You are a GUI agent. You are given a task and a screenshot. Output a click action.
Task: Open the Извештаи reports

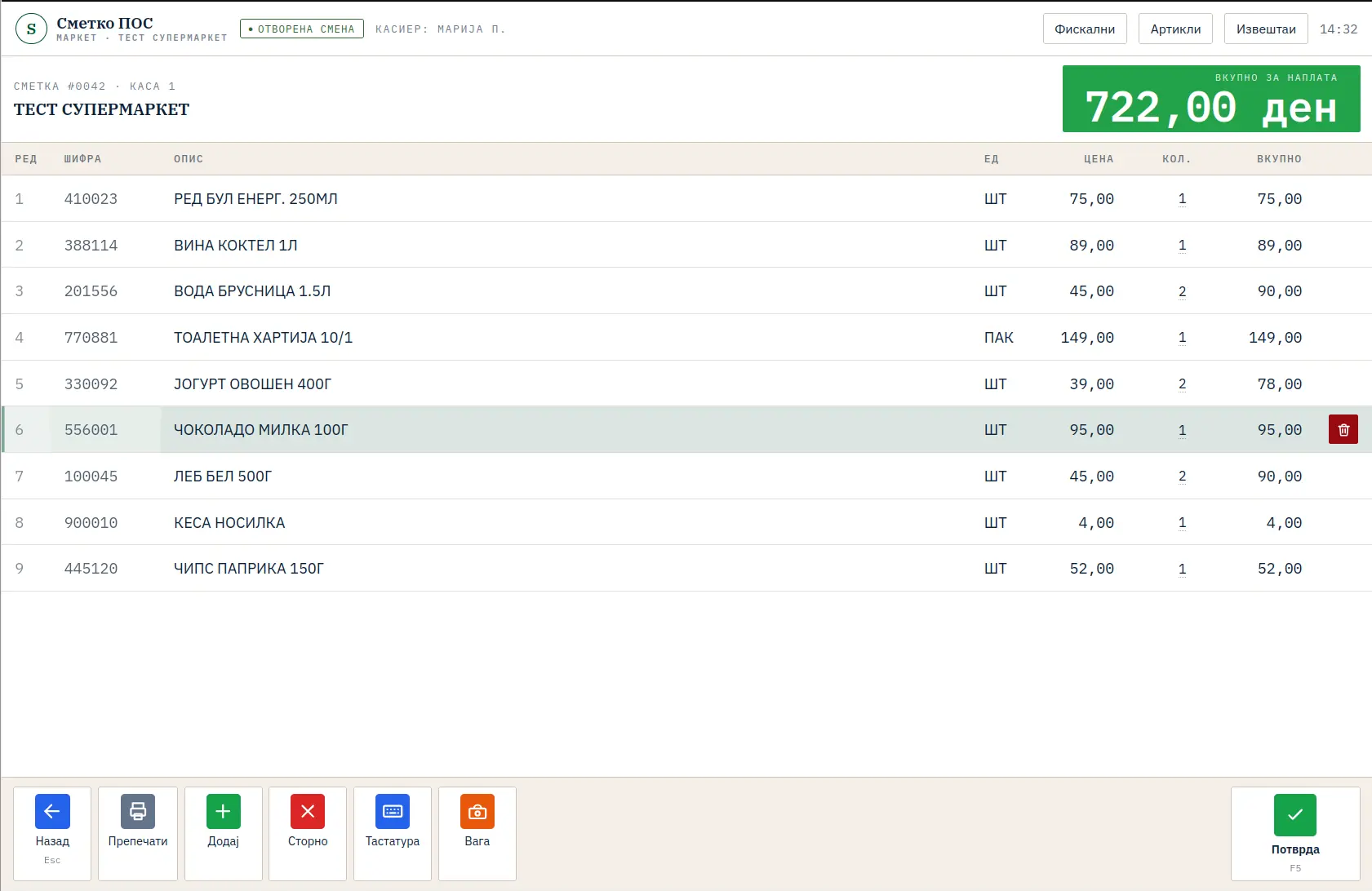pyautogui.click(x=1266, y=29)
